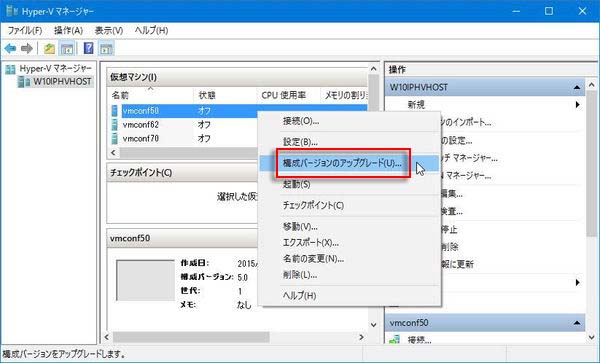Click the Forward arrow toolbar icon

26,49
